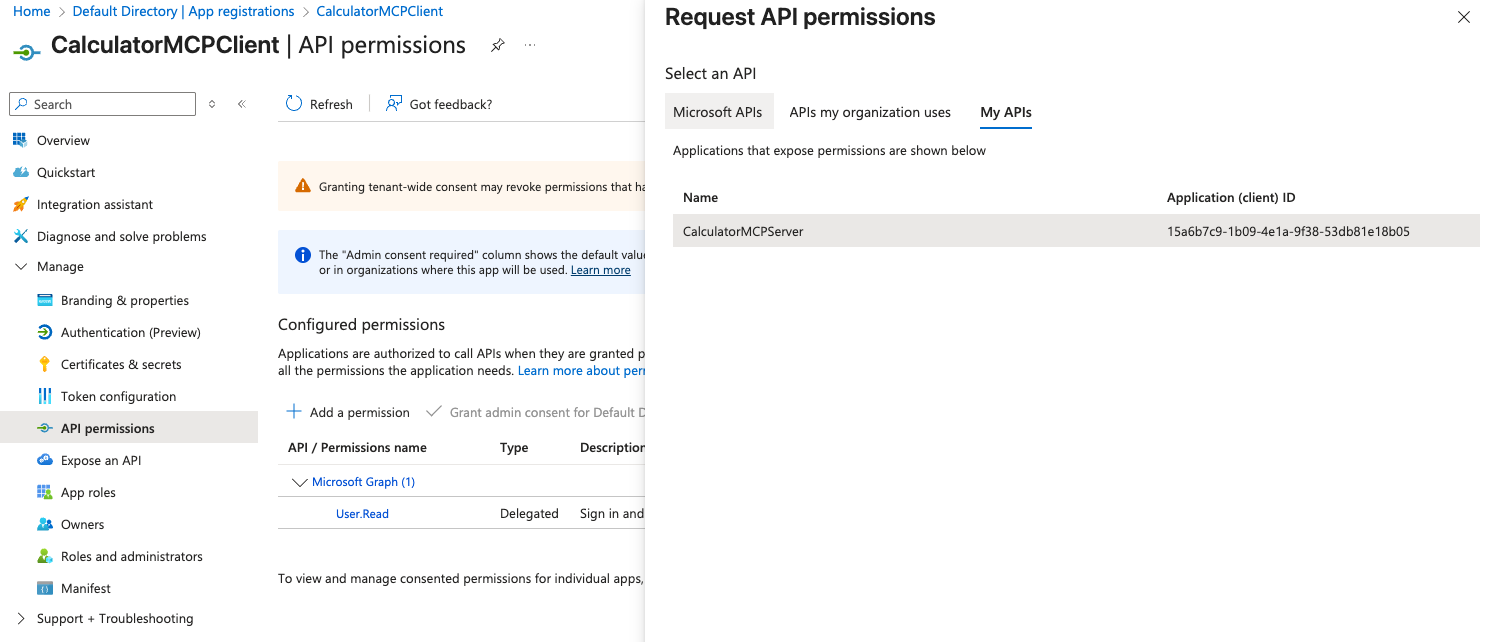The image size is (1493, 642).
Task: Click the Token configuration icon
Action: [x=44, y=396]
